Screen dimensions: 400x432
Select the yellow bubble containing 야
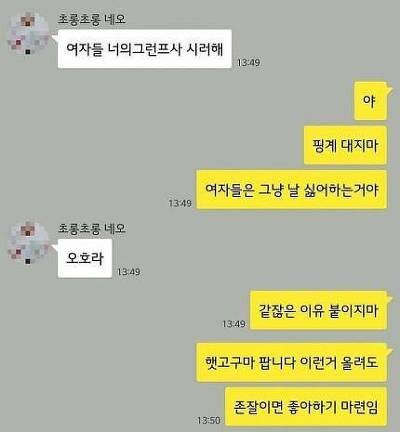point(370,101)
